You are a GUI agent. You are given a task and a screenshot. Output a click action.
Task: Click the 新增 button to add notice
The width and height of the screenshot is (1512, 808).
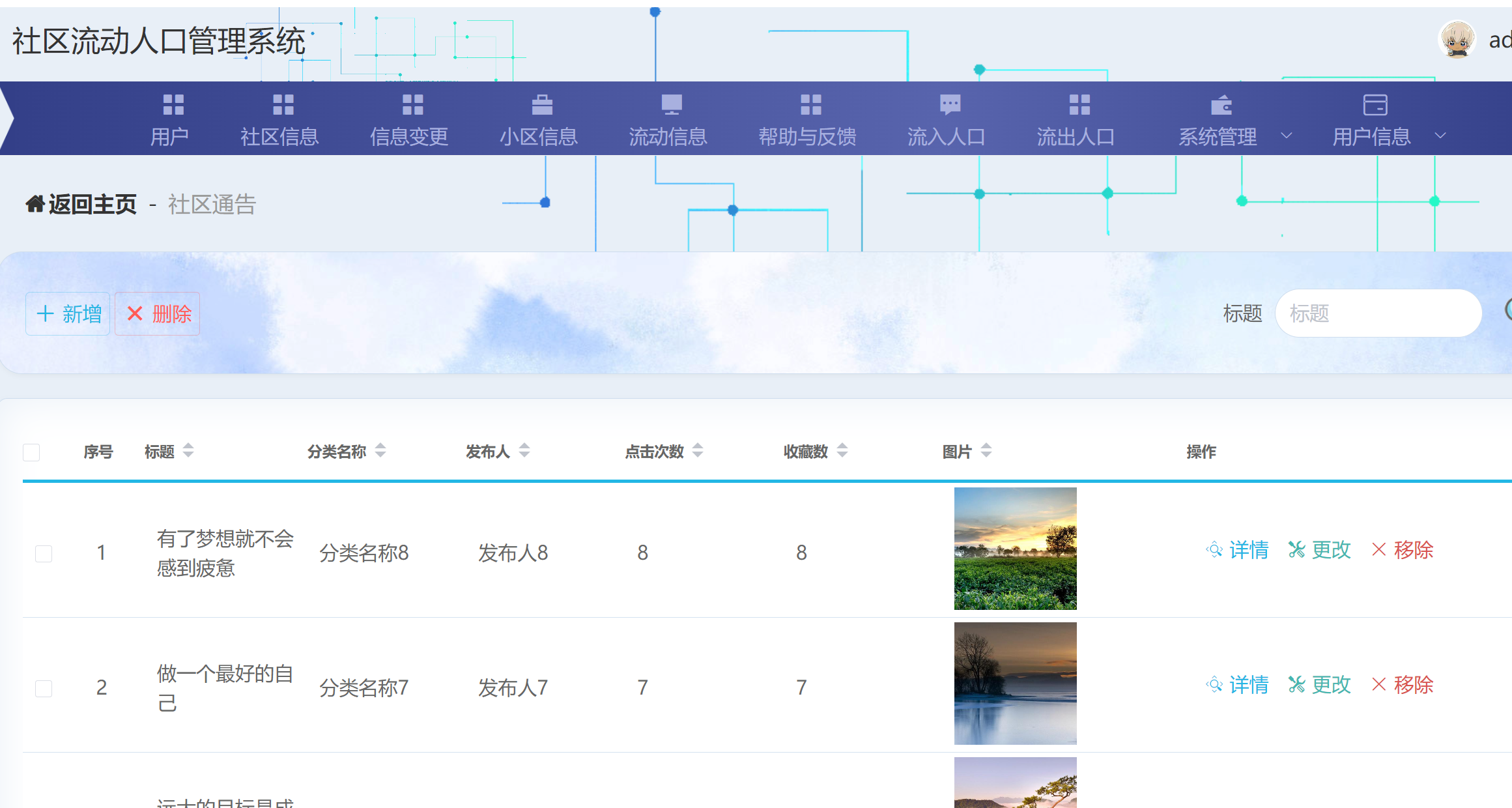click(67, 313)
